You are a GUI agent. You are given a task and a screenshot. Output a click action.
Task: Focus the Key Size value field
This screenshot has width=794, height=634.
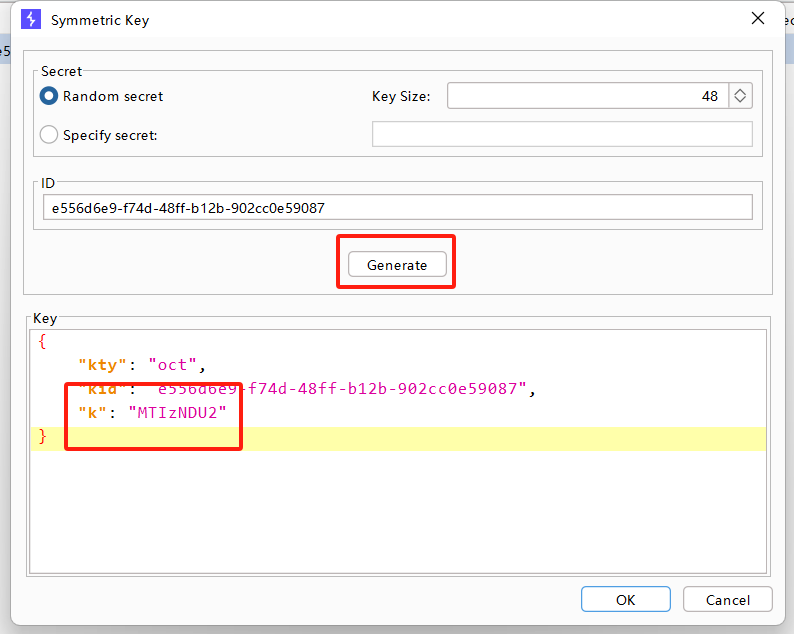(x=588, y=96)
